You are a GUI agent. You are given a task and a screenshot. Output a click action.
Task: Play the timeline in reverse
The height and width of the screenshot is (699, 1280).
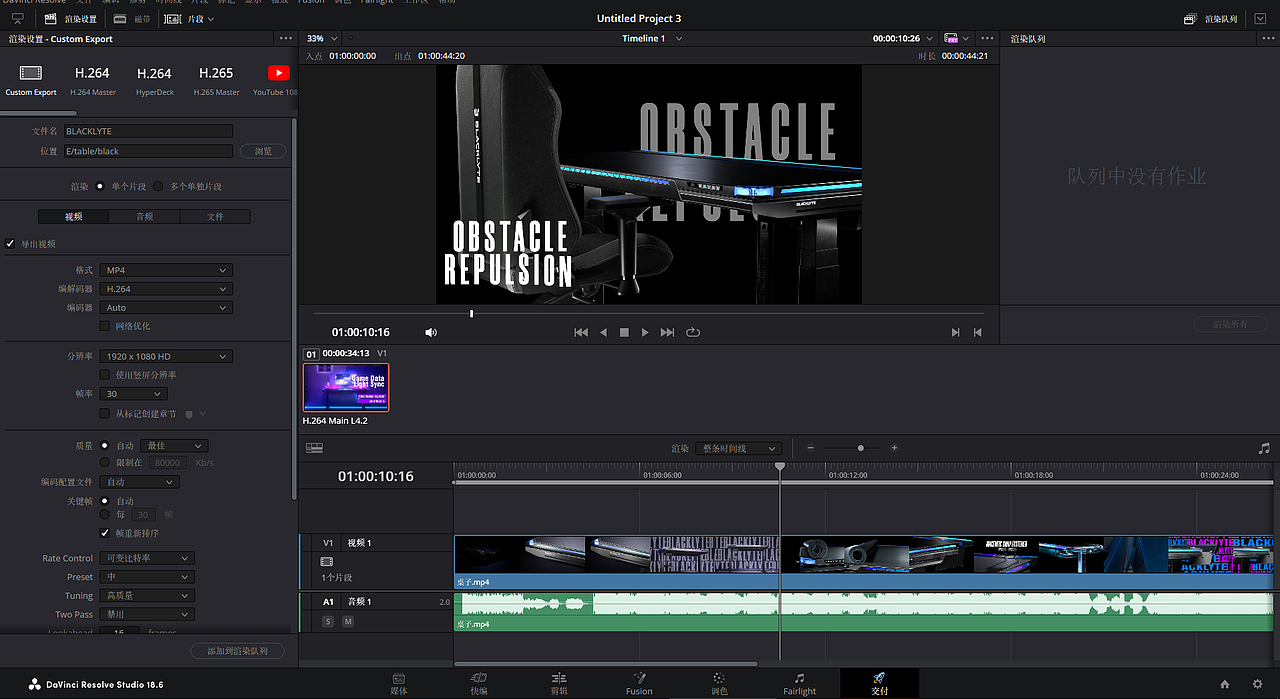pyautogui.click(x=603, y=332)
